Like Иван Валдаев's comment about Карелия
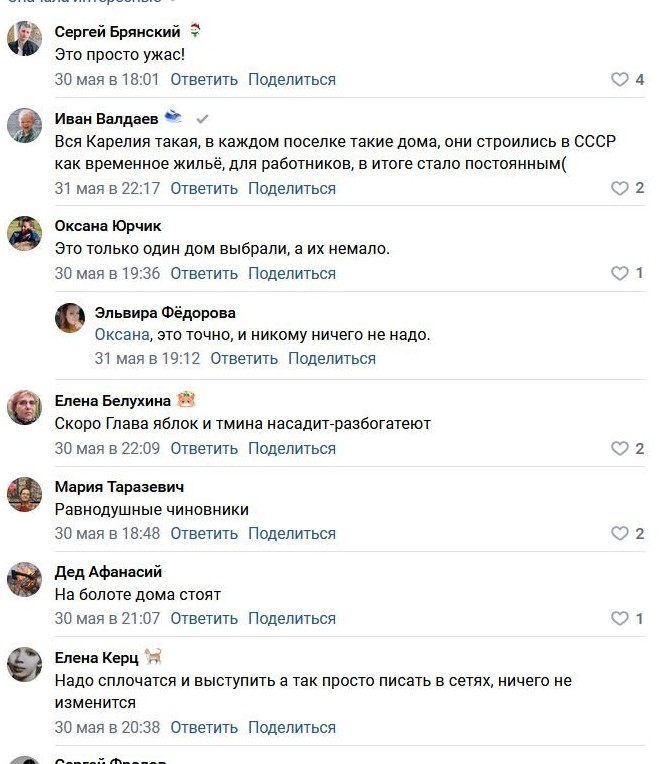The image size is (665, 764). click(x=619, y=188)
